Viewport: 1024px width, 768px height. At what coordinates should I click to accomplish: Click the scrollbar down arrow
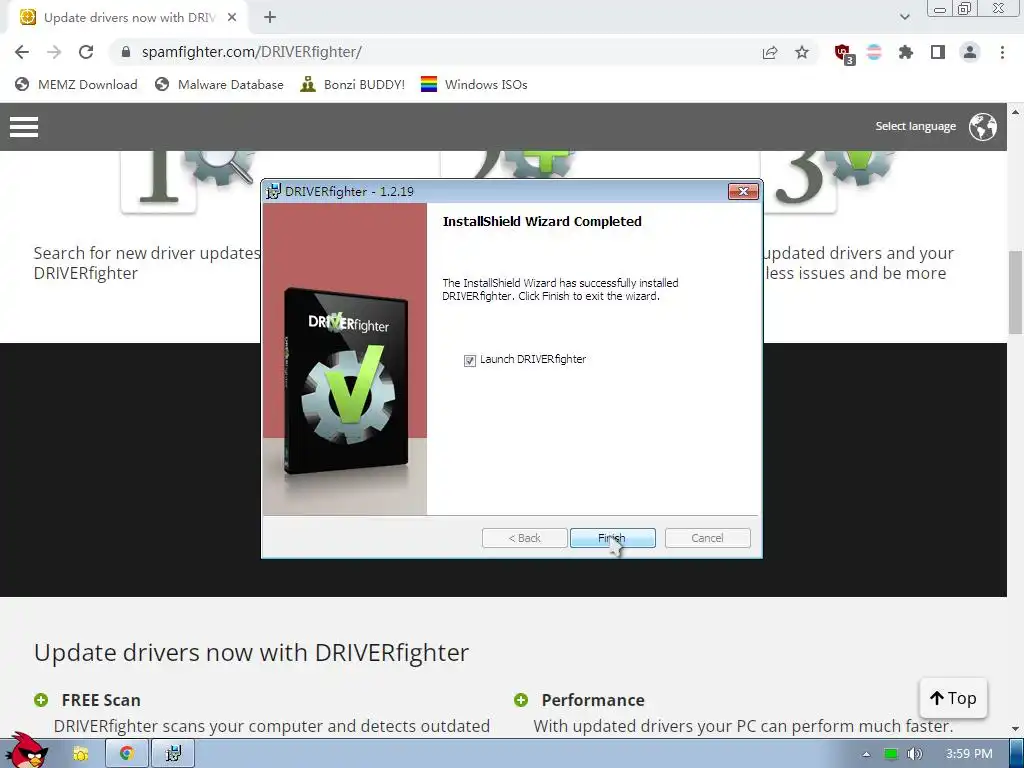[1015, 729]
